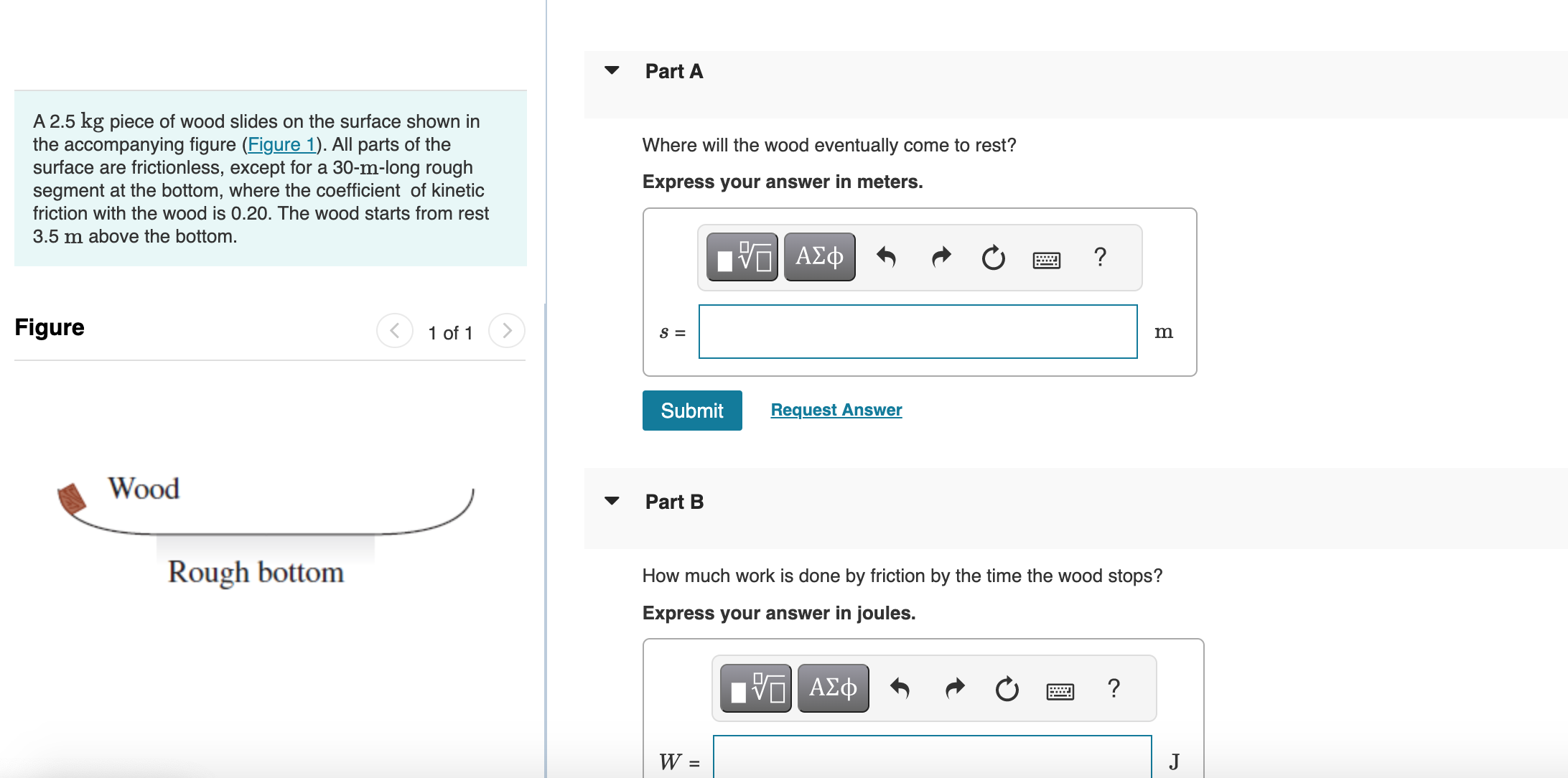Reset the Part A answer using the reset icon
The width and height of the screenshot is (1568, 778).
pos(992,257)
